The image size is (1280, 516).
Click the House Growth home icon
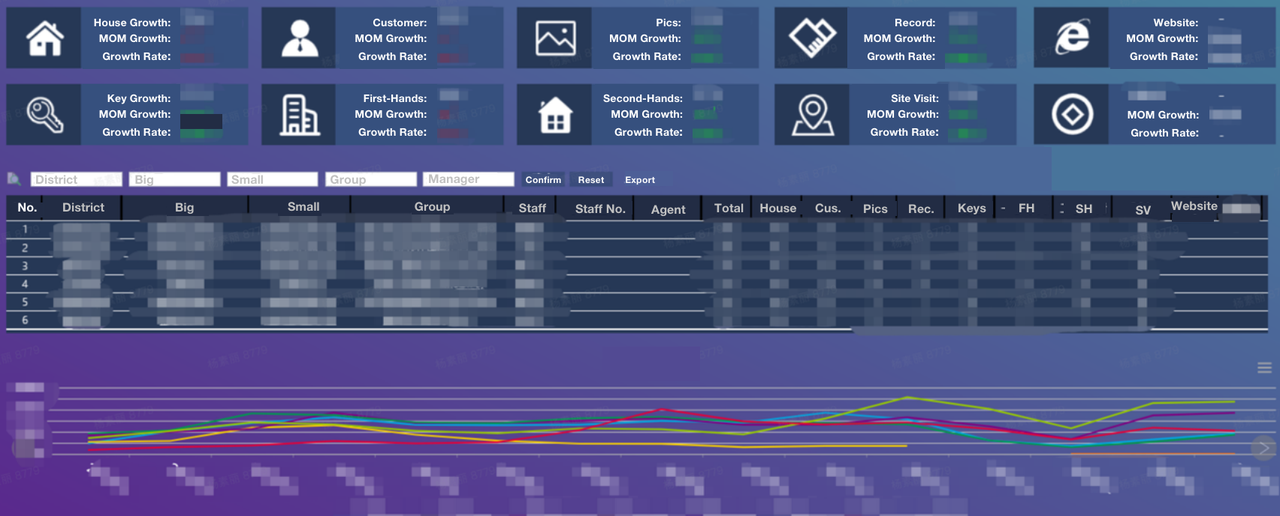coord(45,39)
